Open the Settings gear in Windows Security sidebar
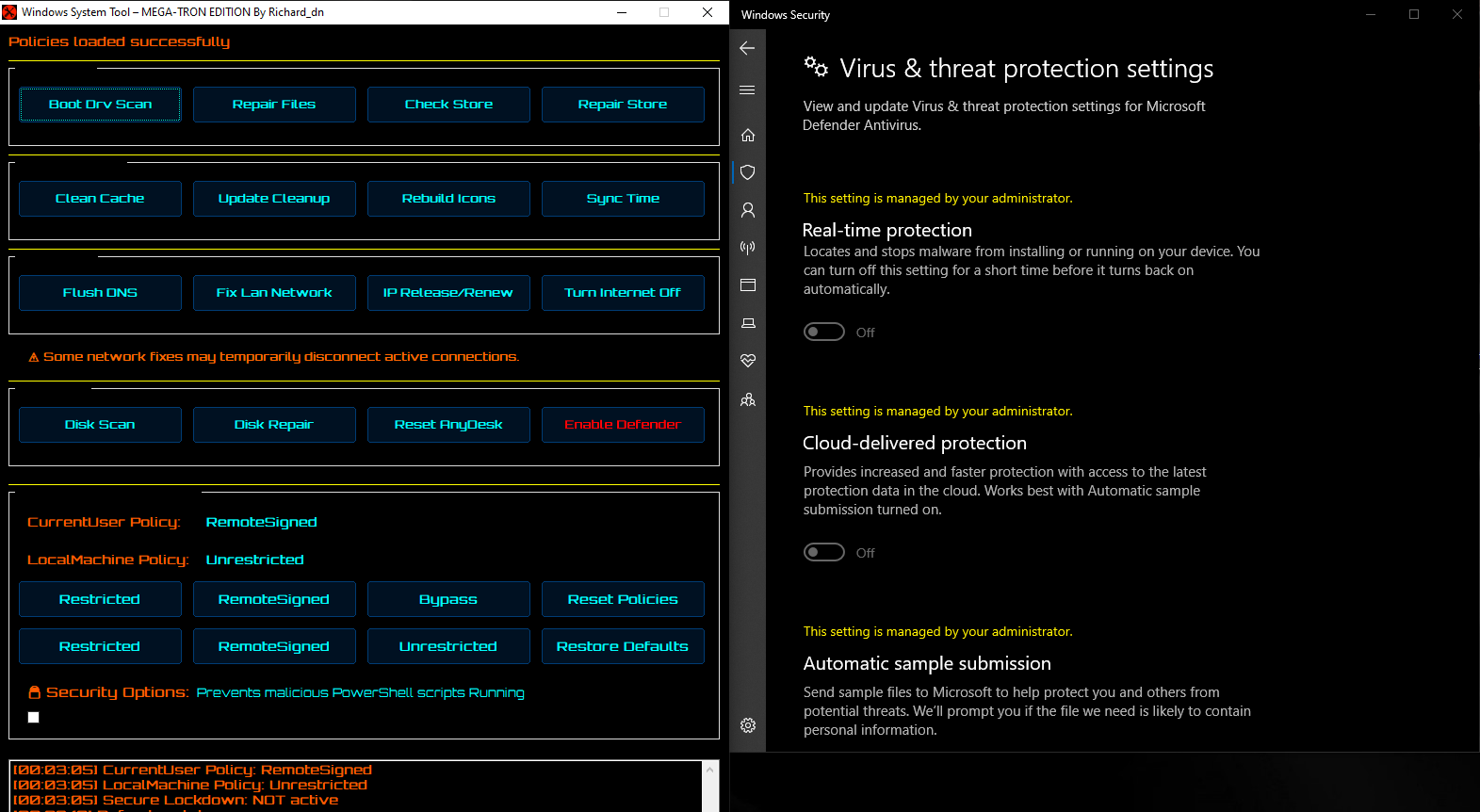The image size is (1480, 812). (x=748, y=725)
